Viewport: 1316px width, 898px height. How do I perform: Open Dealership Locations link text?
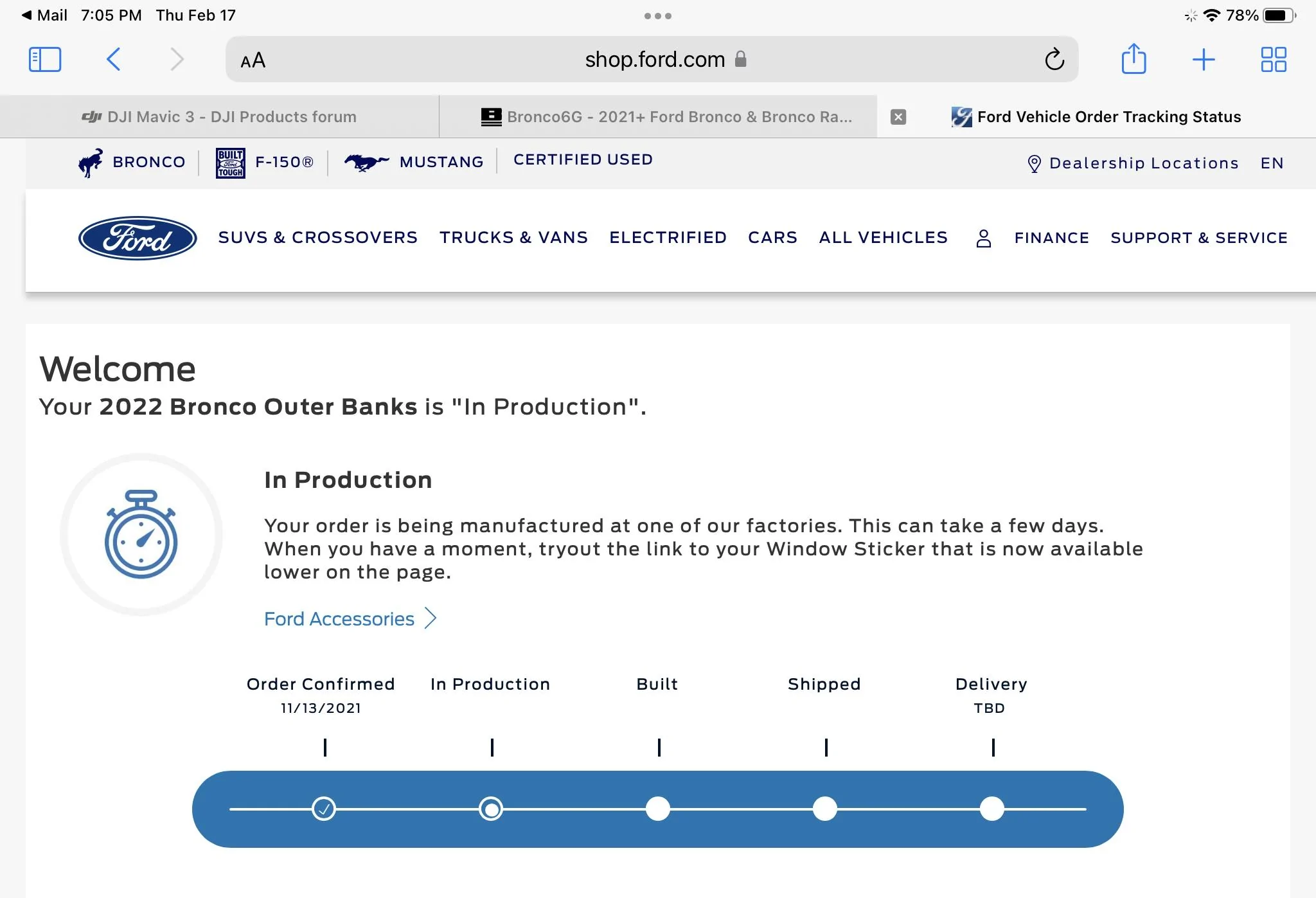[x=1144, y=163]
